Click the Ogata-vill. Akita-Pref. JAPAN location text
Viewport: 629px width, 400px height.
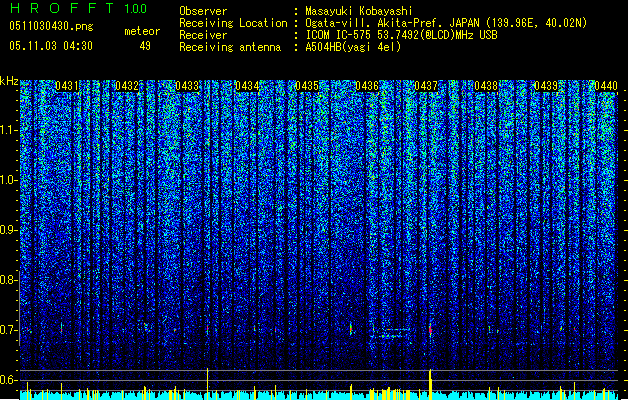pos(446,23)
